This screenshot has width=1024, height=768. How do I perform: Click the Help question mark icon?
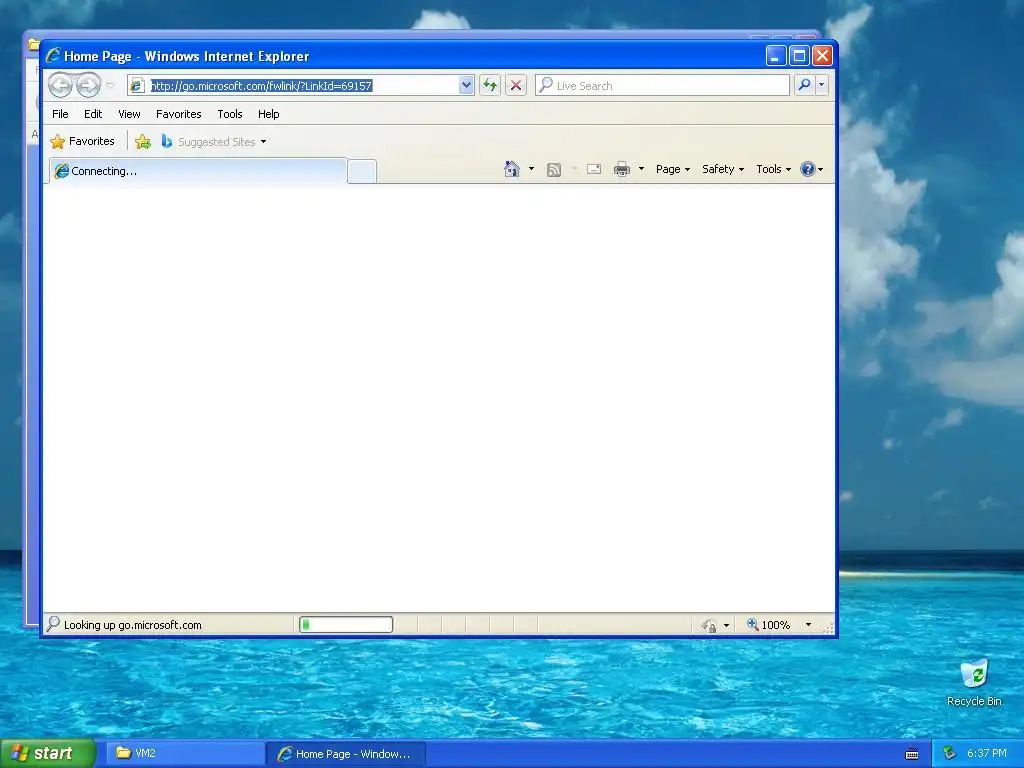808,169
